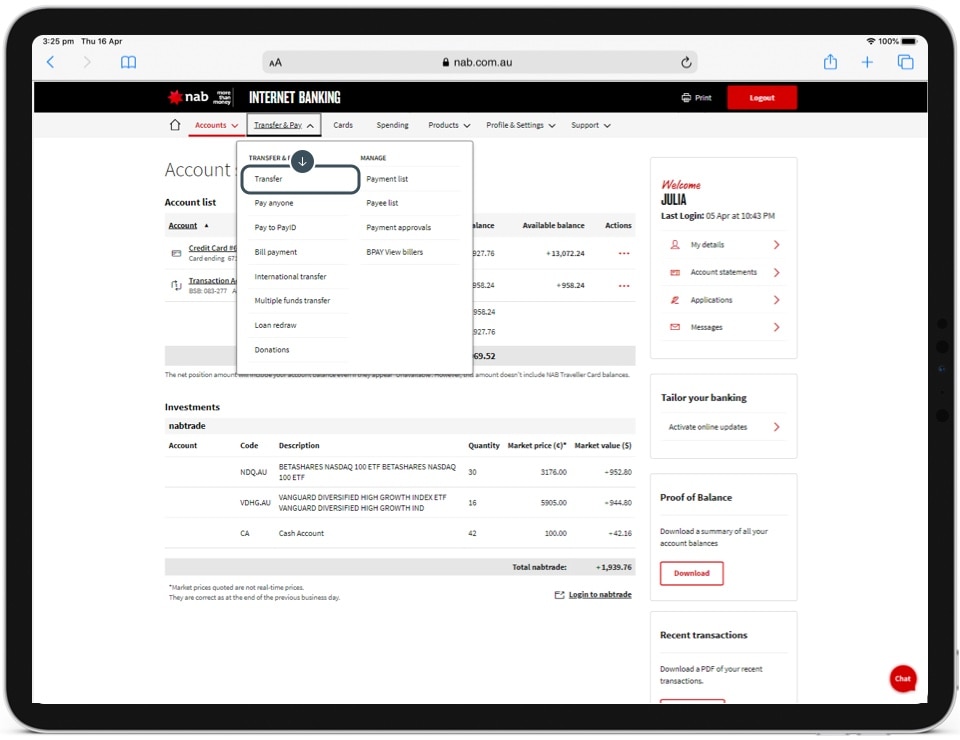This screenshot has height=740, width=960.
Task: Tap the Safari share icon
Action: pyautogui.click(x=830, y=62)
